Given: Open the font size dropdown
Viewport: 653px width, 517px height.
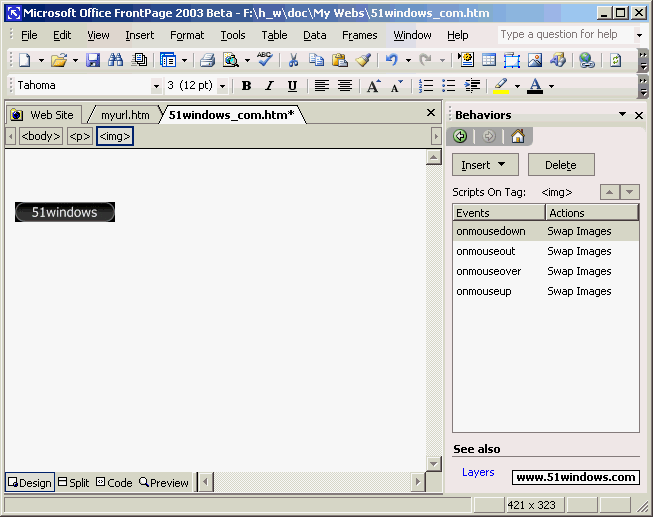Looking at the screenshot, I should [222, 86].
